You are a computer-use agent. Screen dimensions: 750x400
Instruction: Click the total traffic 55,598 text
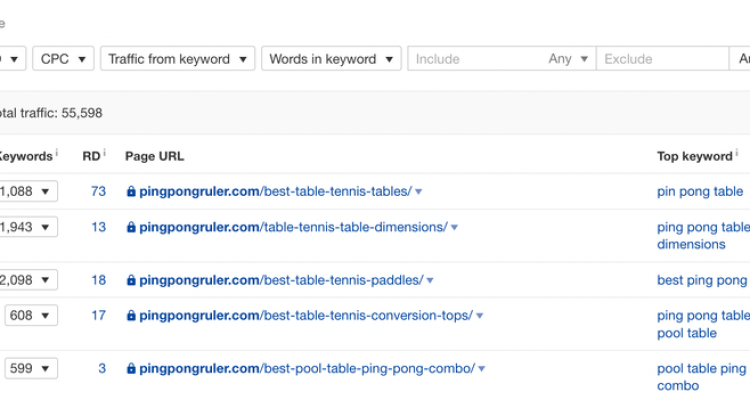(x=50, y=113)
